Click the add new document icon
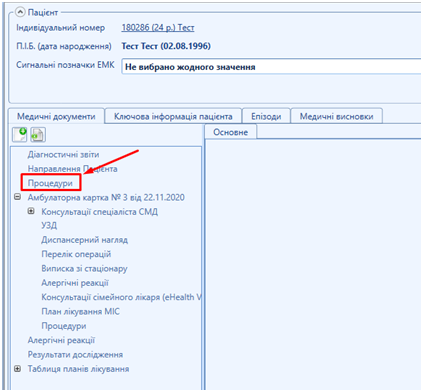The height and width of the screenshot is (392, 423). (x=19, y=135)
